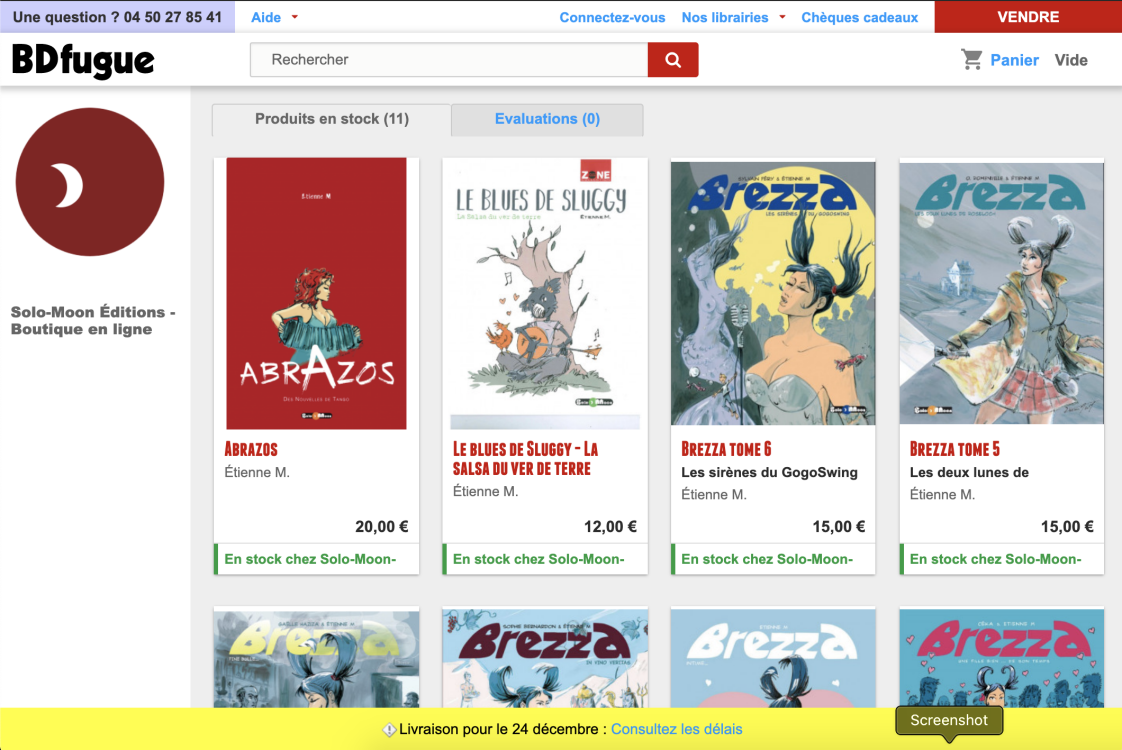Click the Panier cart link
The width and height of the screenshot is (1122, 750).
click(x=1014, y=60)
